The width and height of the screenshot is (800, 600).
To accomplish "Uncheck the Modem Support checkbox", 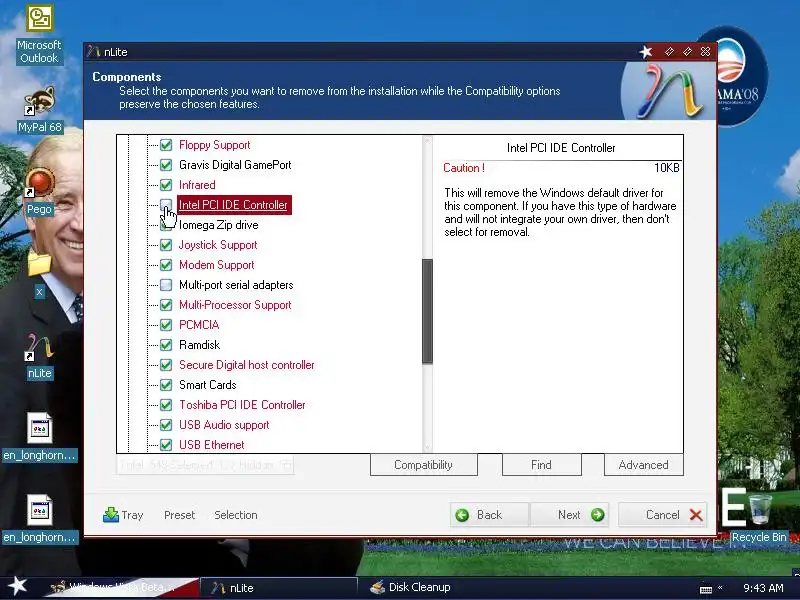I will 166,265.
